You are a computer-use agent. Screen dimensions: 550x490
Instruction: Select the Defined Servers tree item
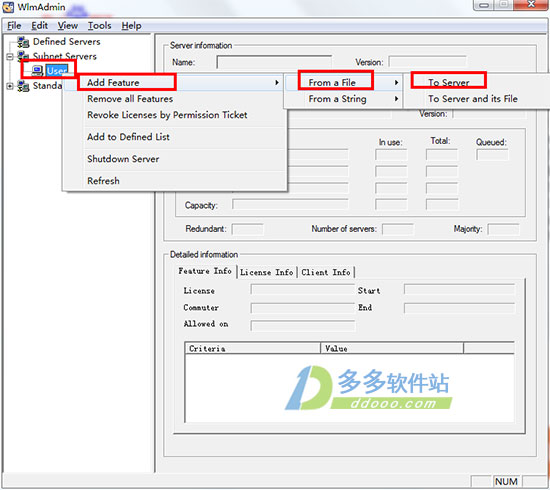click(66, 42)
